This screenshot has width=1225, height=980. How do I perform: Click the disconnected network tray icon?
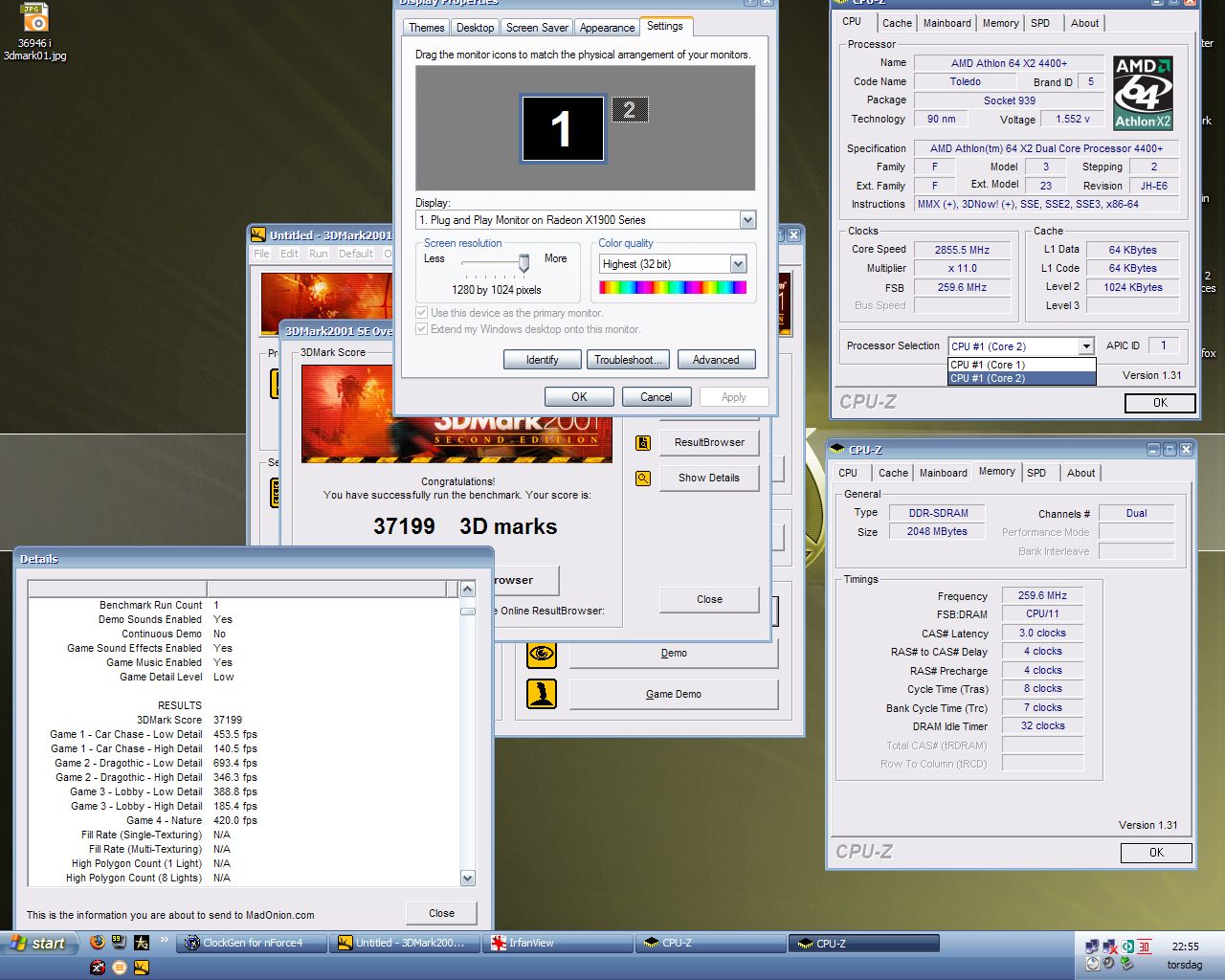(1110, 947)
